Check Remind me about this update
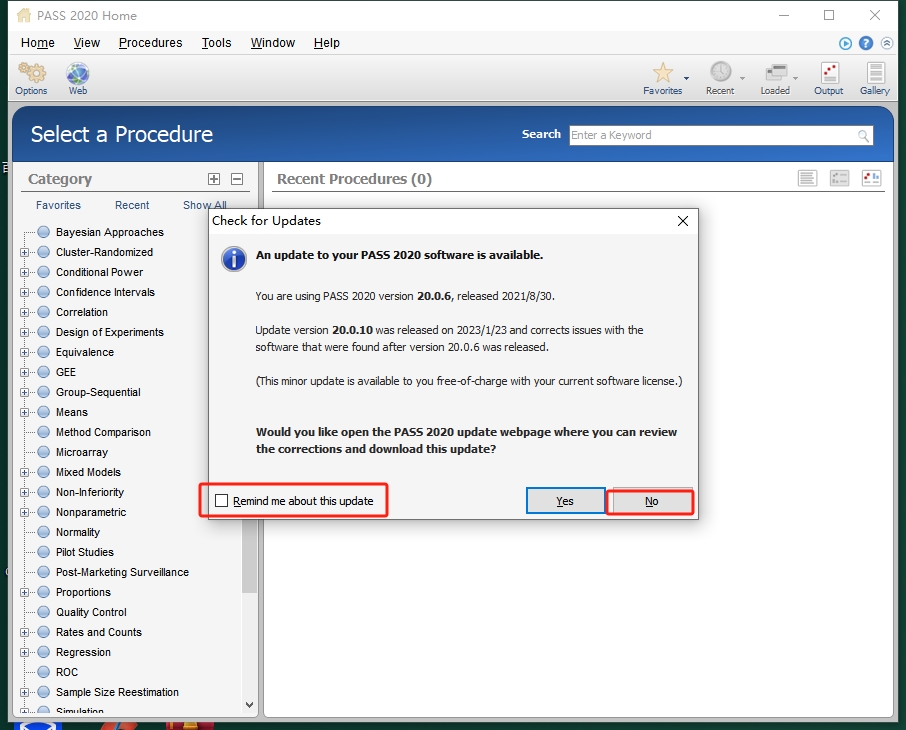 221,501
